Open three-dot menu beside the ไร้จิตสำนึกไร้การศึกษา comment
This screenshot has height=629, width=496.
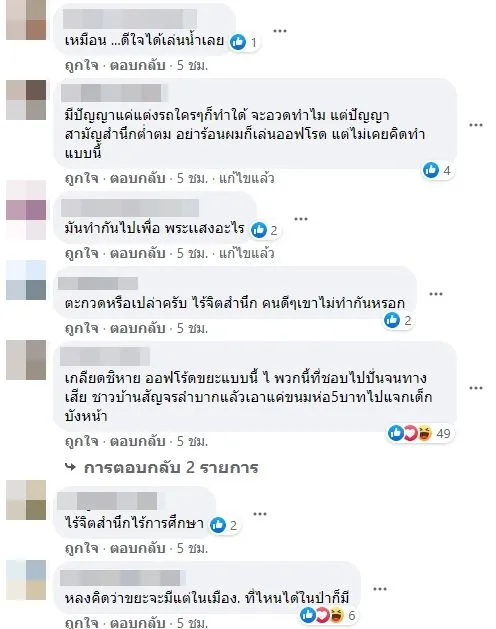point(260,514)
